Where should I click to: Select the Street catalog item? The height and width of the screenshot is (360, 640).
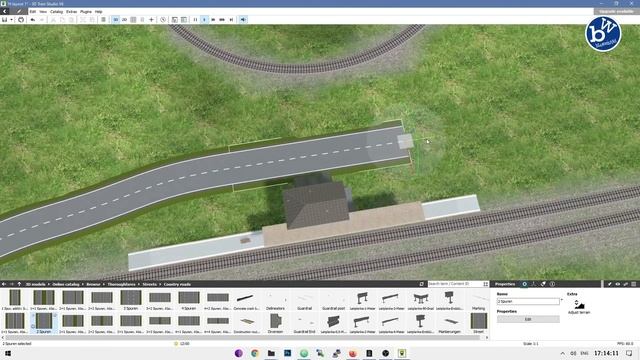(478, 324)
